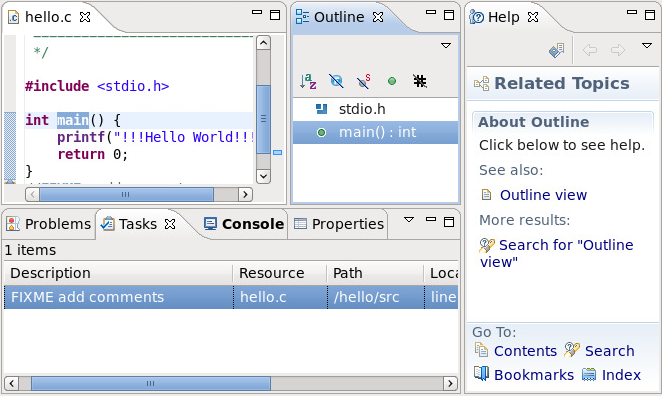Image resolution: width=662 pixels, height=396 pixels.
Task: Click the Help forward arrow icon
Action: pos(618,50)
